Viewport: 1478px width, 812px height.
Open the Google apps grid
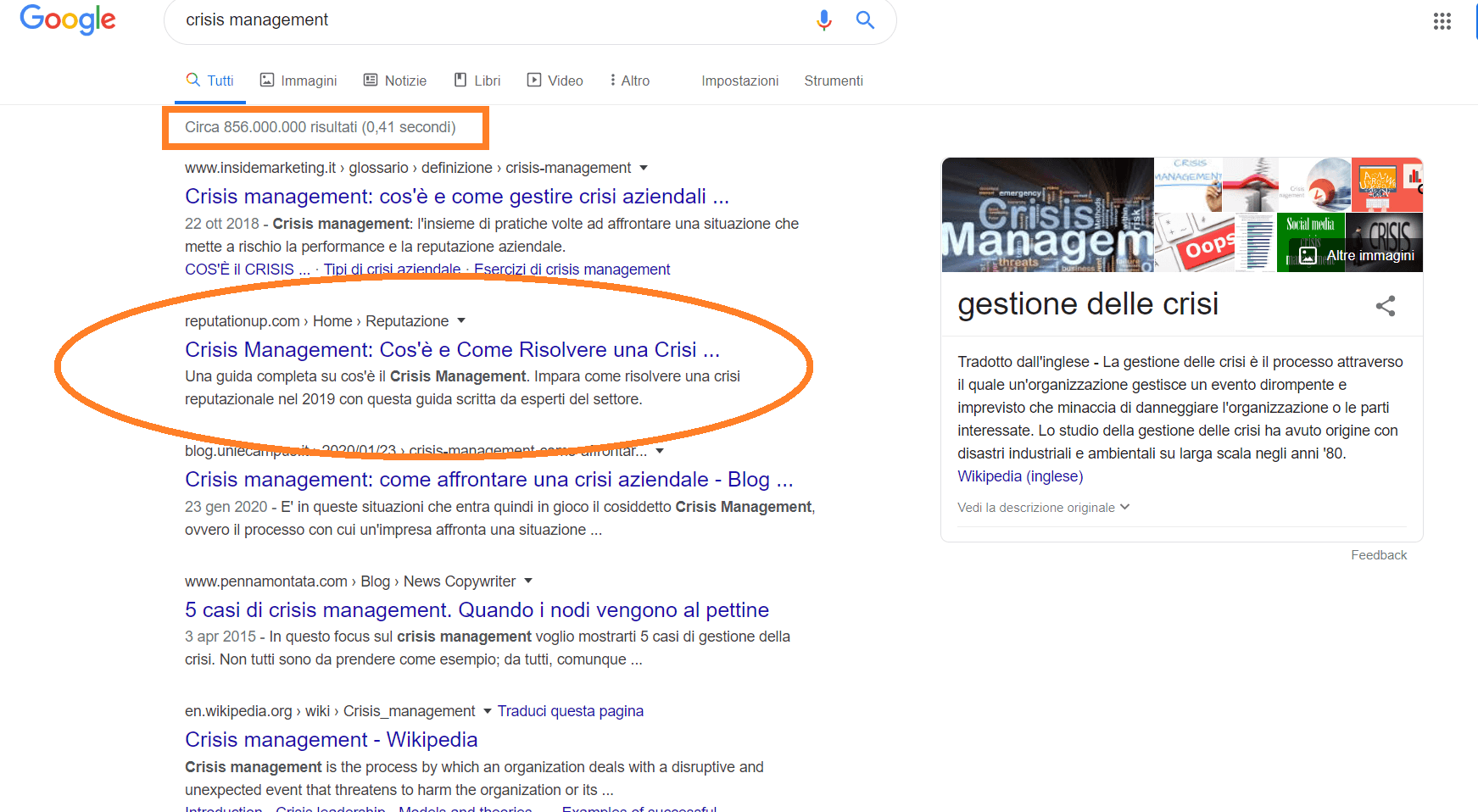(x=1442, y=21)
